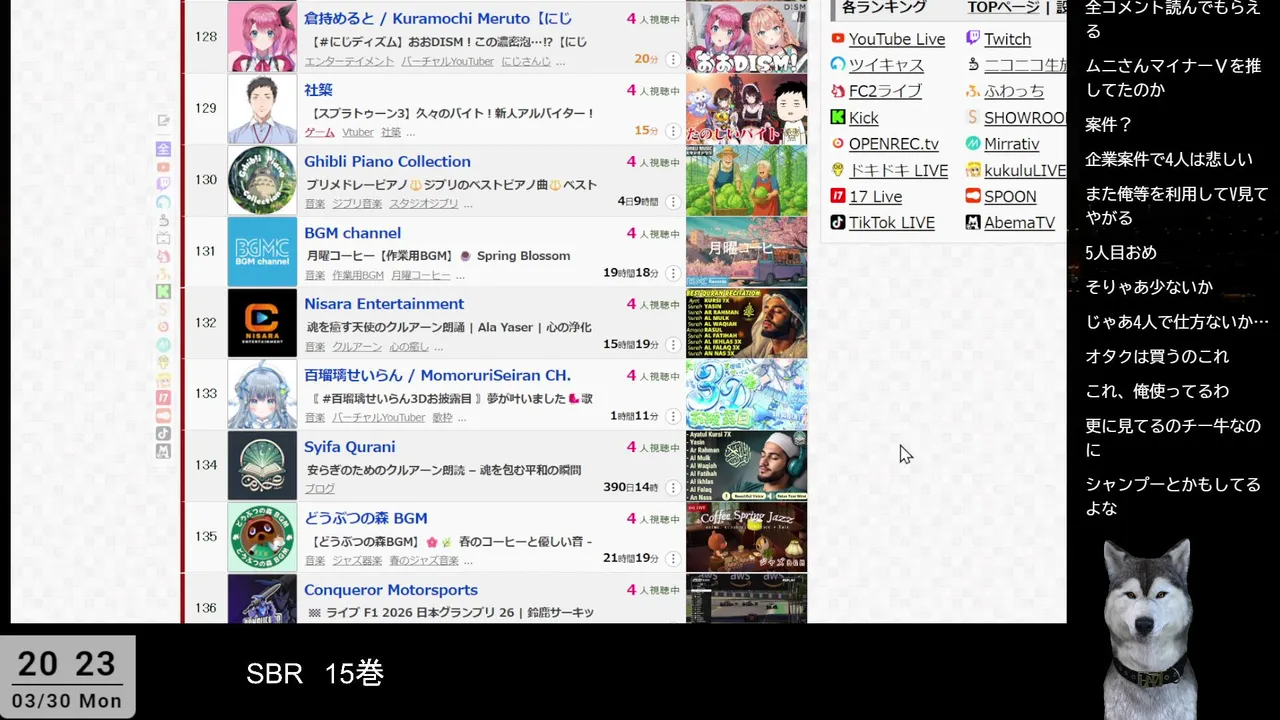This screenshot has height=720, width=1280.
Task: Open the ニコニコ icon in the left sidebar
Action: tap(163, 221)
